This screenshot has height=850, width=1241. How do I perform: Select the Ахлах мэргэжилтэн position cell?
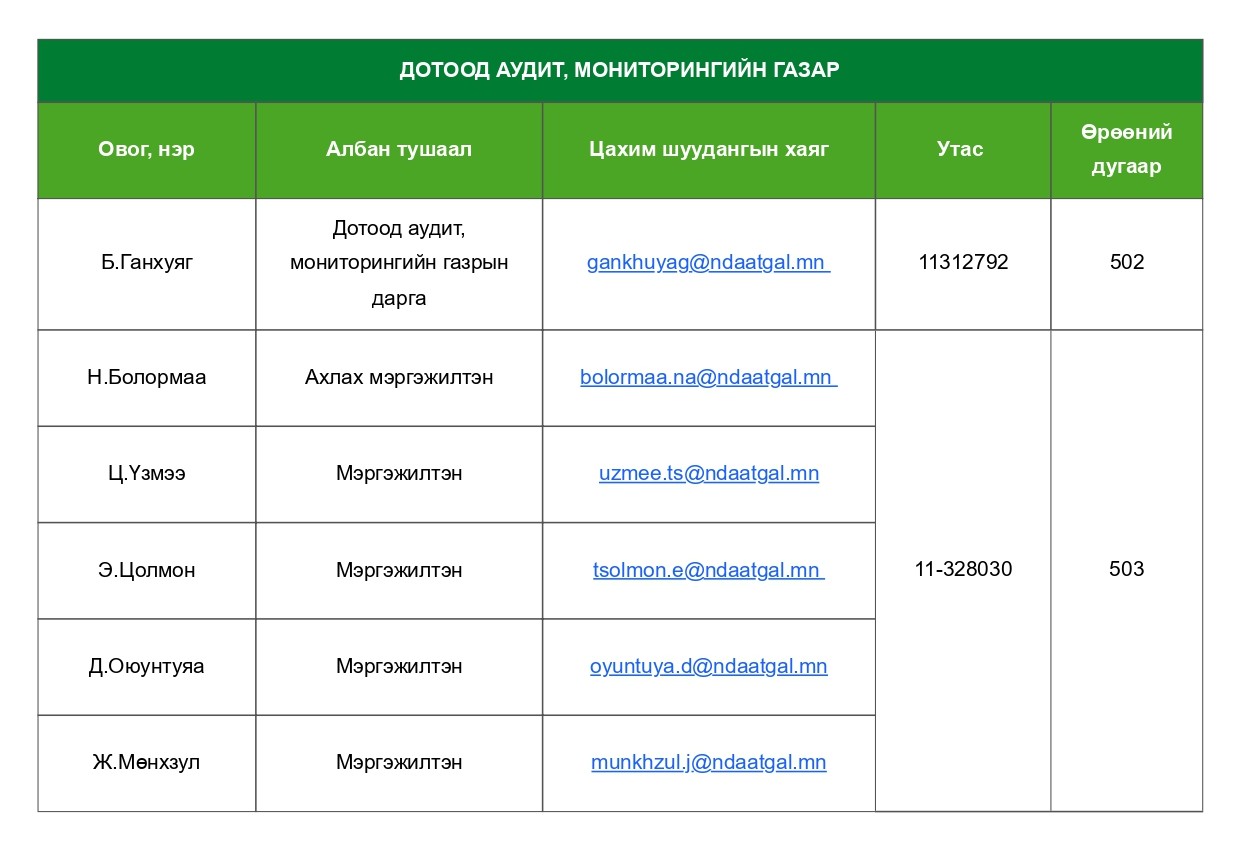[398, 378]
